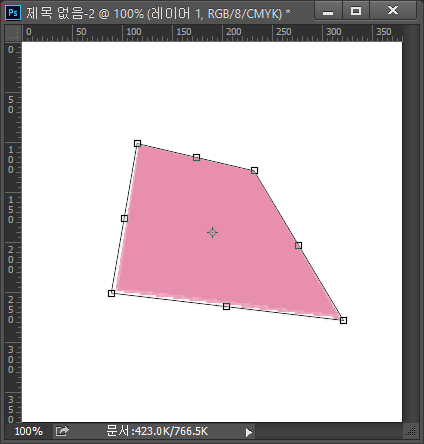
Task: Click the bottom edge midpoint transform handle
Action: [x=226, y=306]
